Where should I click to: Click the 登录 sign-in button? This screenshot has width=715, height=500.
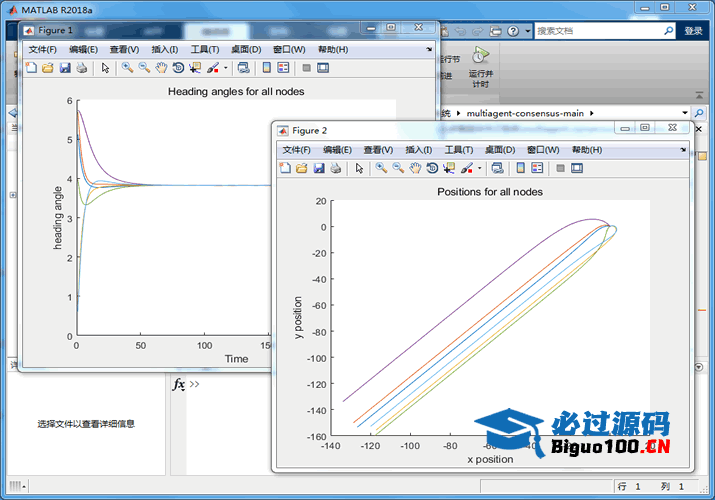tap(693, 31)
